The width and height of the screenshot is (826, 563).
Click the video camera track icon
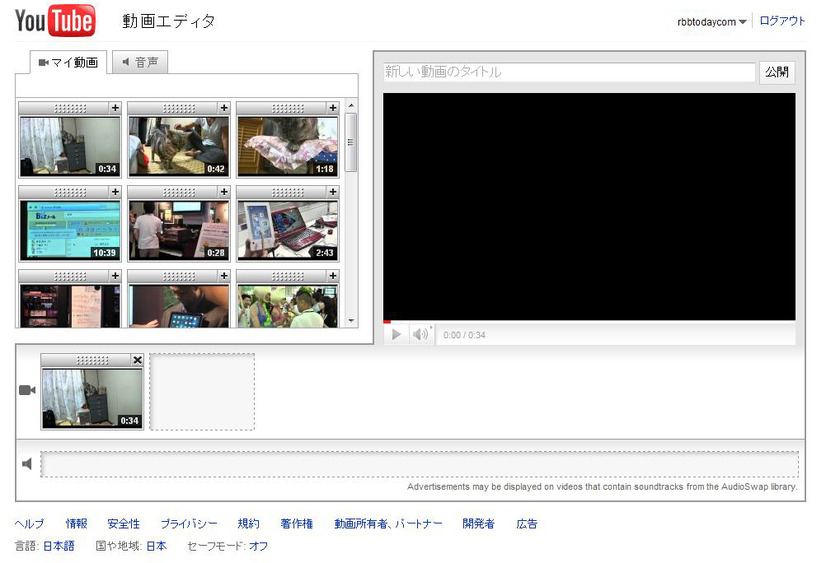pos(27,390)
